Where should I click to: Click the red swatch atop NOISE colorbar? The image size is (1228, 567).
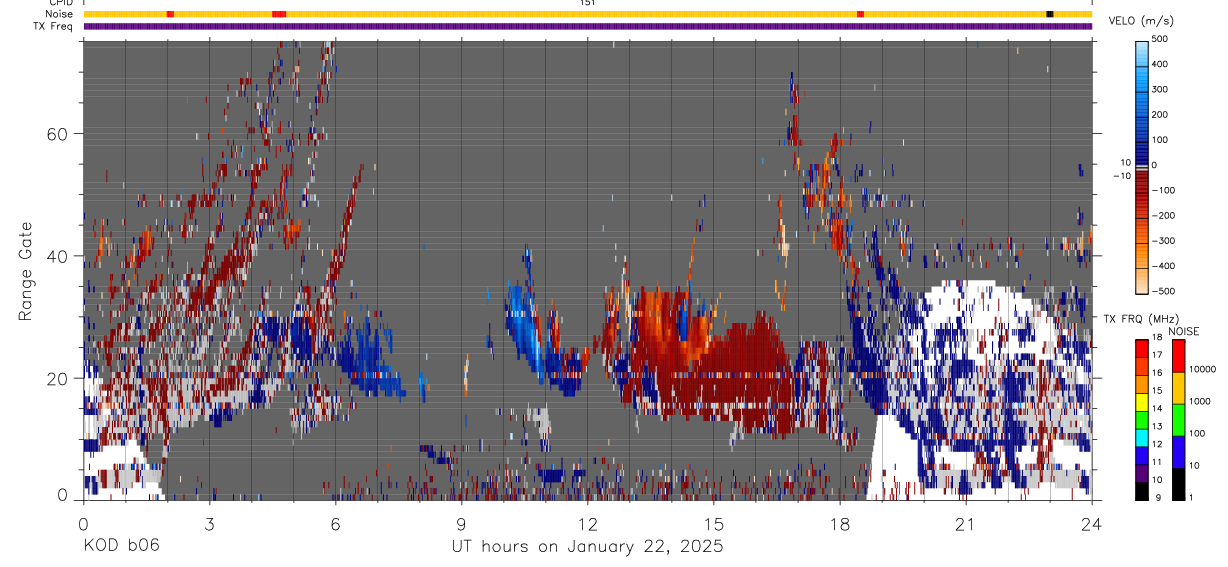point(1178,356)
